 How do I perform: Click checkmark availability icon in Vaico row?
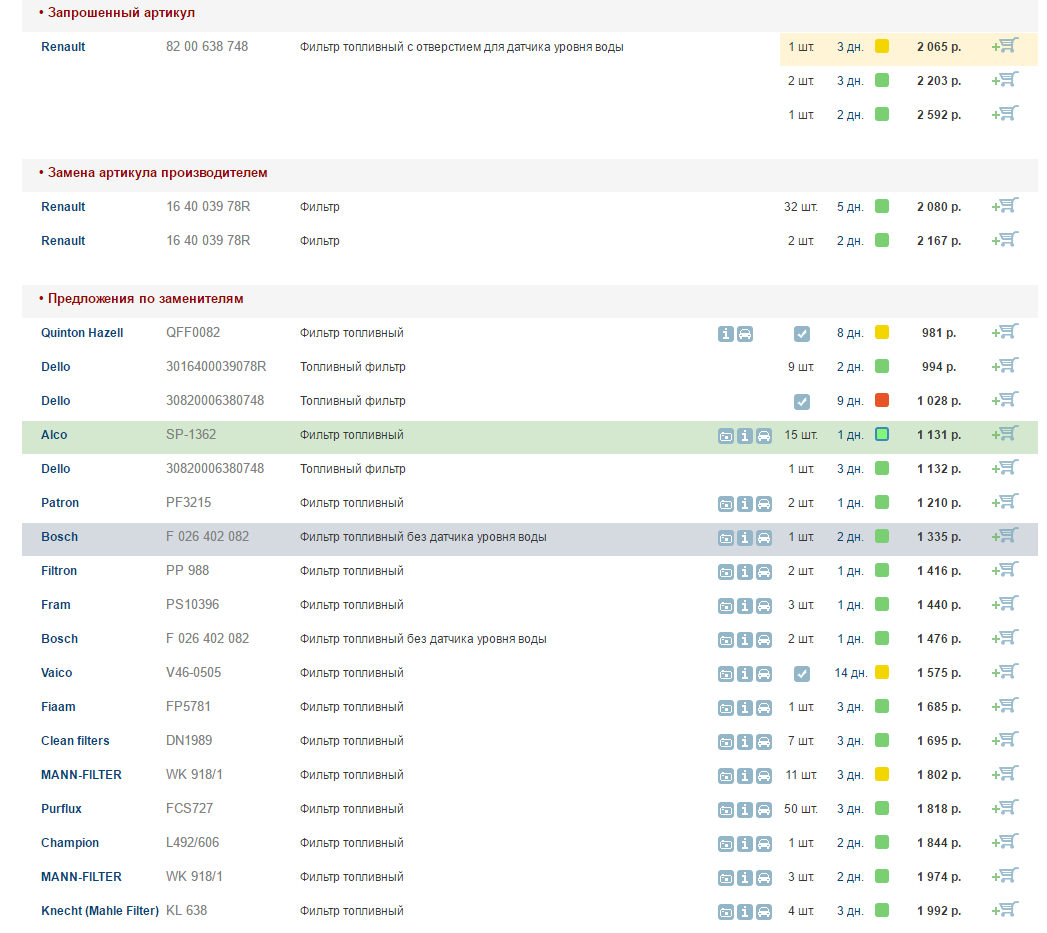pyautogui.click(x=802, y=674)
